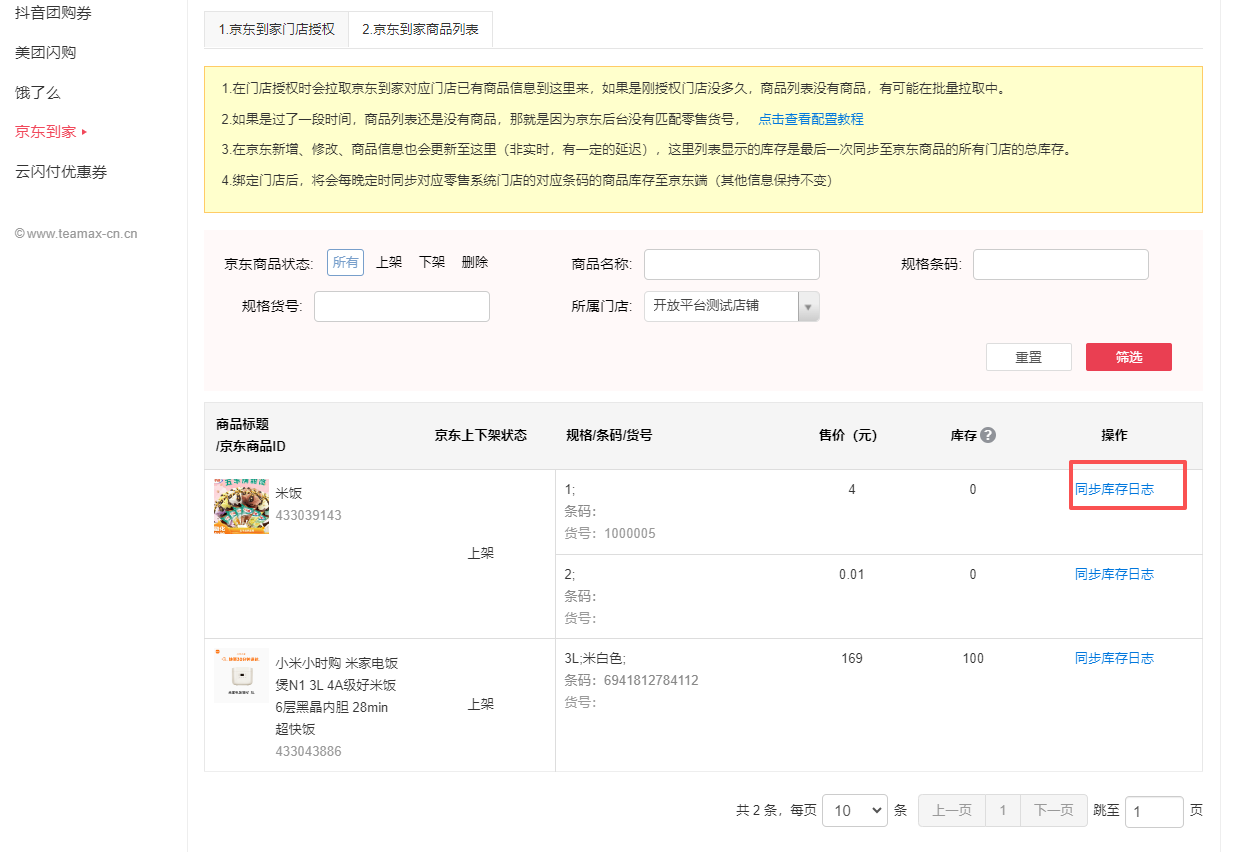
Task: Open the 米饭 product thumbnail
Action: tap(241, 506)
